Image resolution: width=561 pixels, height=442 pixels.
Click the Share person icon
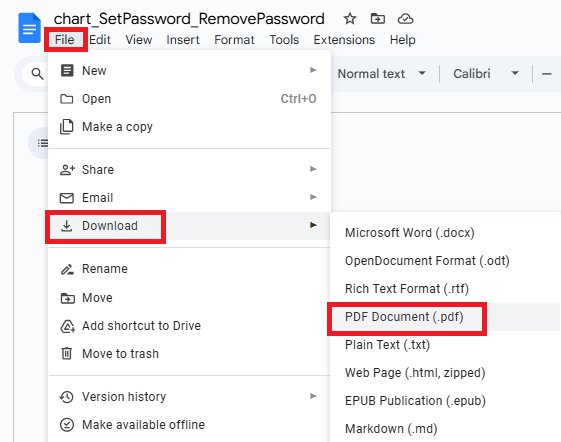click(67, 170)
